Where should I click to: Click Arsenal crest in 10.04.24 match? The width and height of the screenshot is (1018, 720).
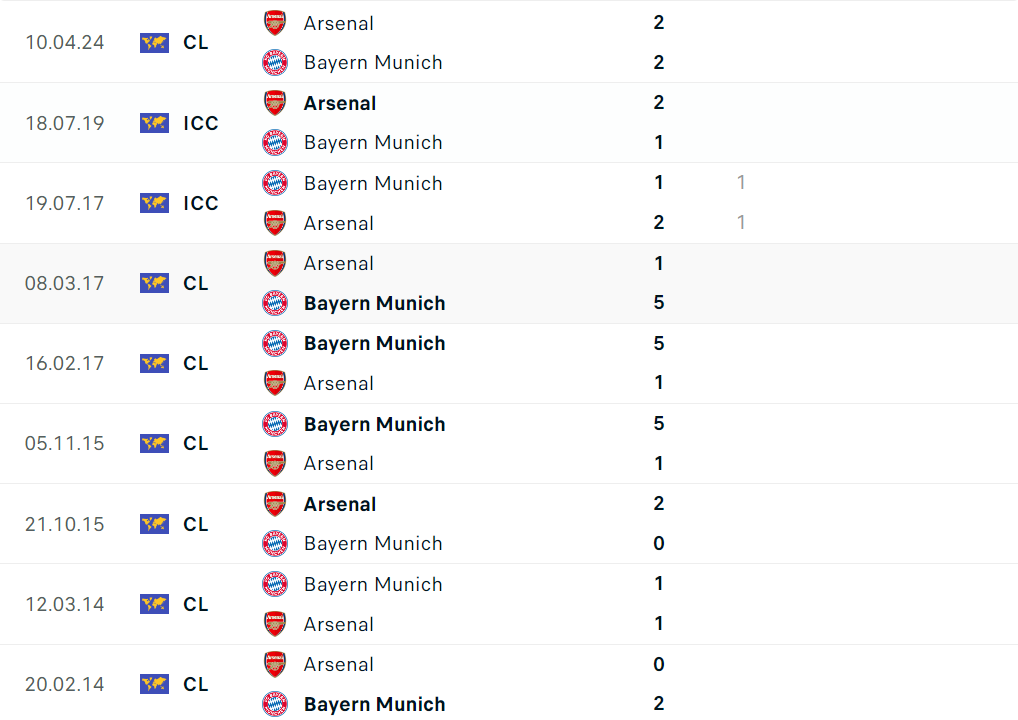click(275, 23)
